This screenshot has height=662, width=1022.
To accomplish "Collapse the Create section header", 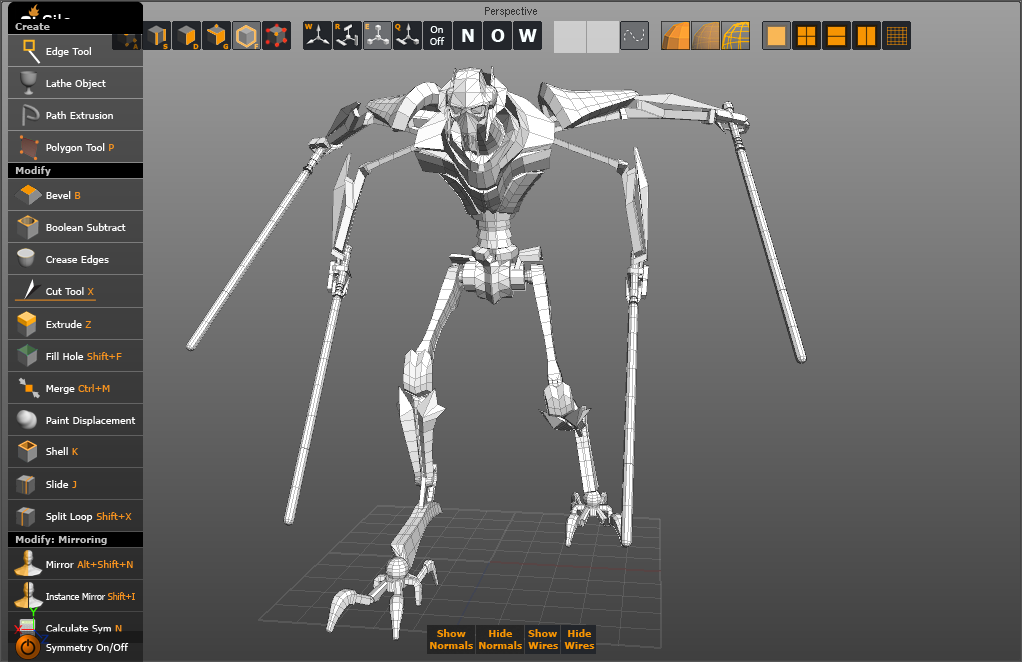I will click(75, 27).
